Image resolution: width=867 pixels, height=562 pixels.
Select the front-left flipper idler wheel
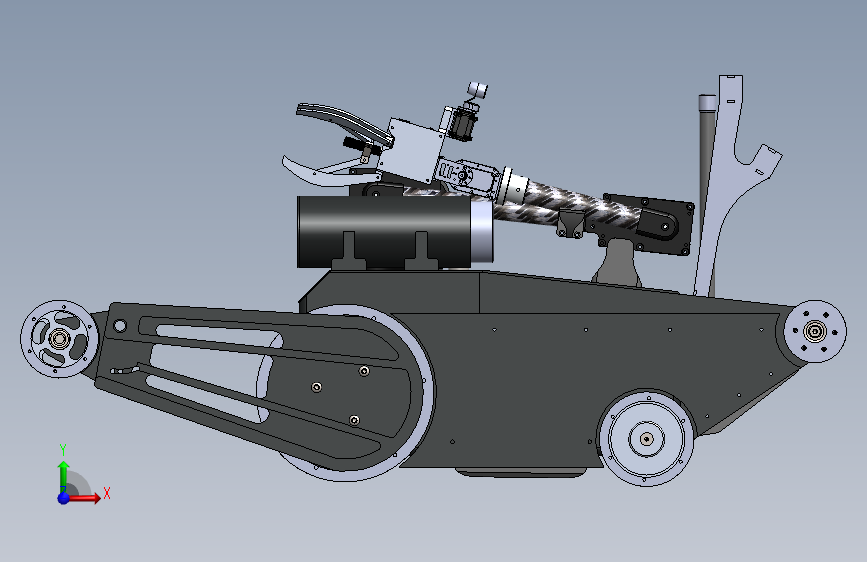coord(60,339)
